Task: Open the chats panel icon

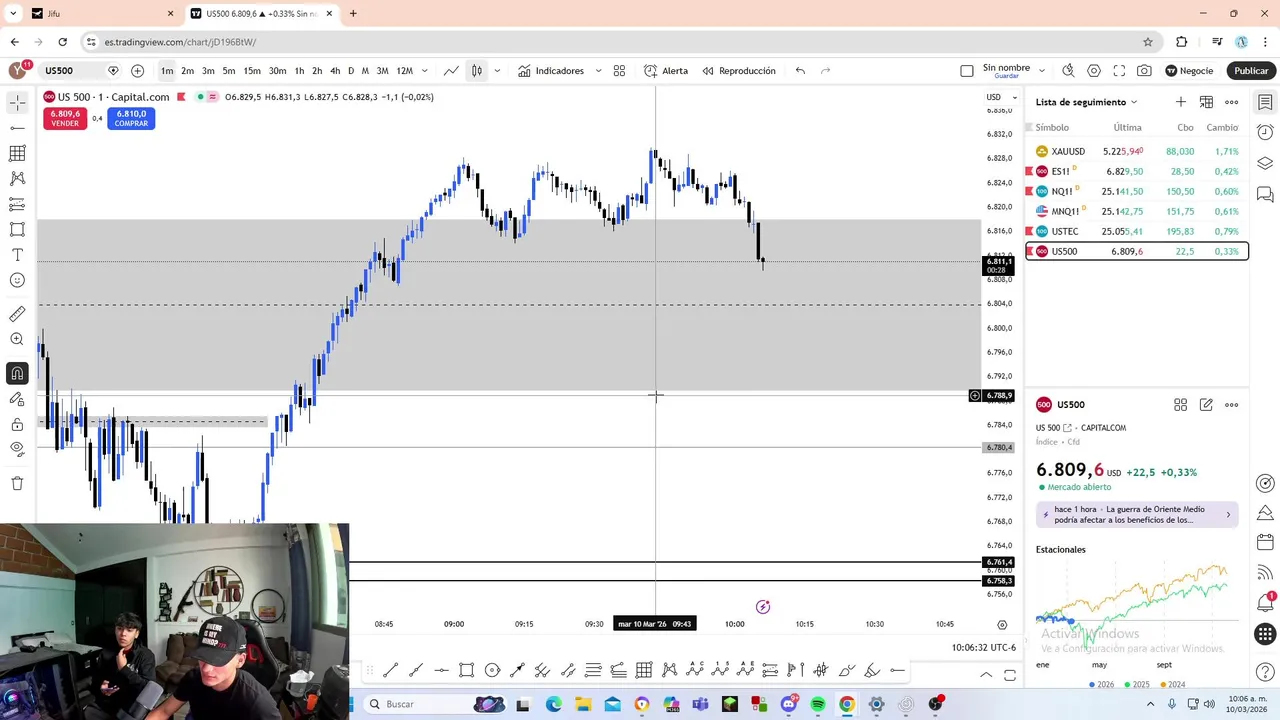Action: click(x=1265, y=194)
